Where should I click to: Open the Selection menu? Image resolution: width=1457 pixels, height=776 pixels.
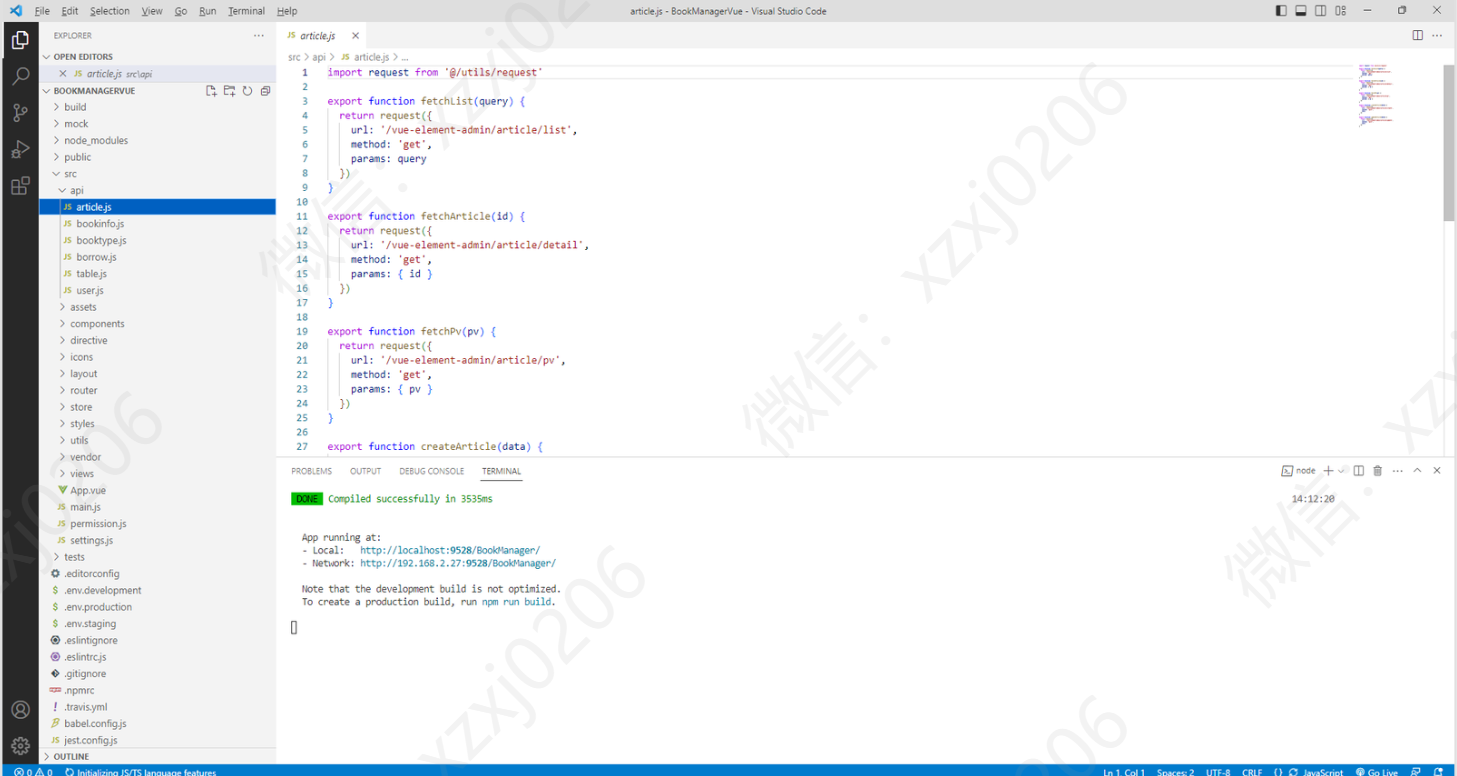coord(109,11)
